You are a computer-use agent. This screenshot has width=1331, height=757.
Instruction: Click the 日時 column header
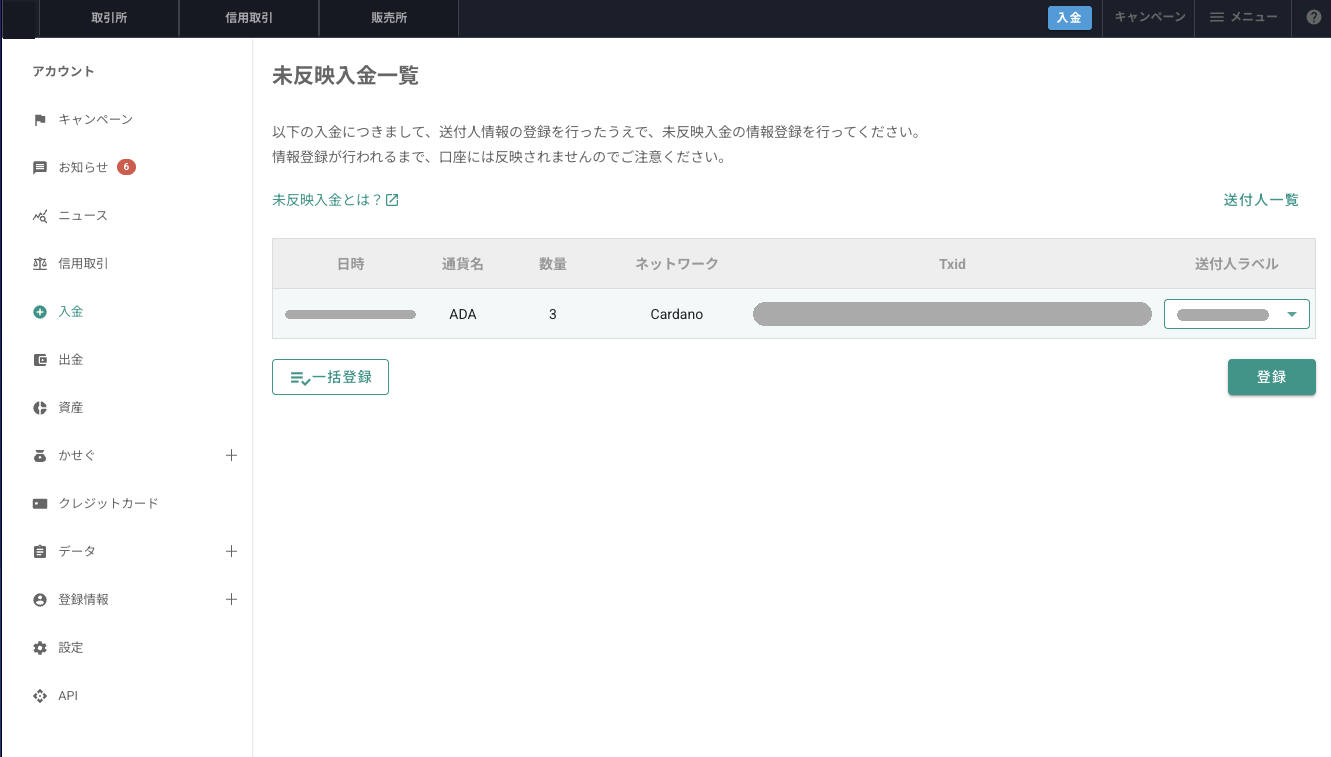click(x=350, y=264)
